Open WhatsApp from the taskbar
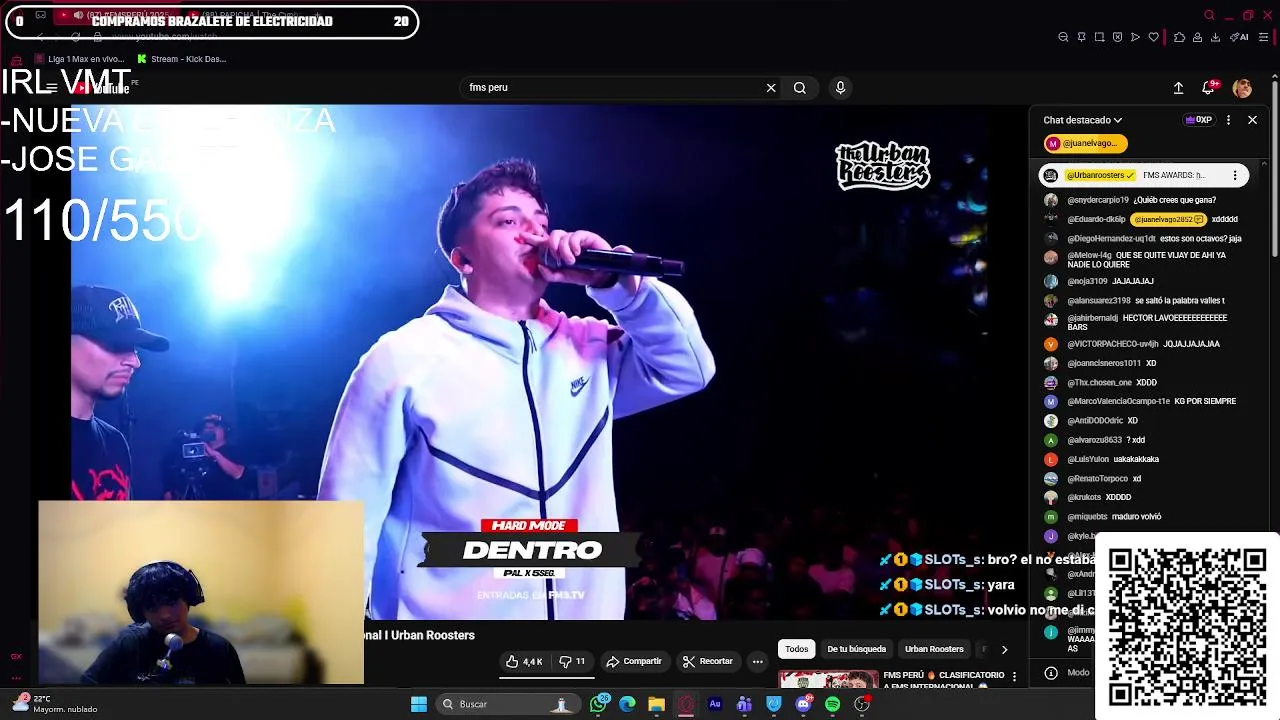This screenshot has width=1280, height=720. pos(598,704)
